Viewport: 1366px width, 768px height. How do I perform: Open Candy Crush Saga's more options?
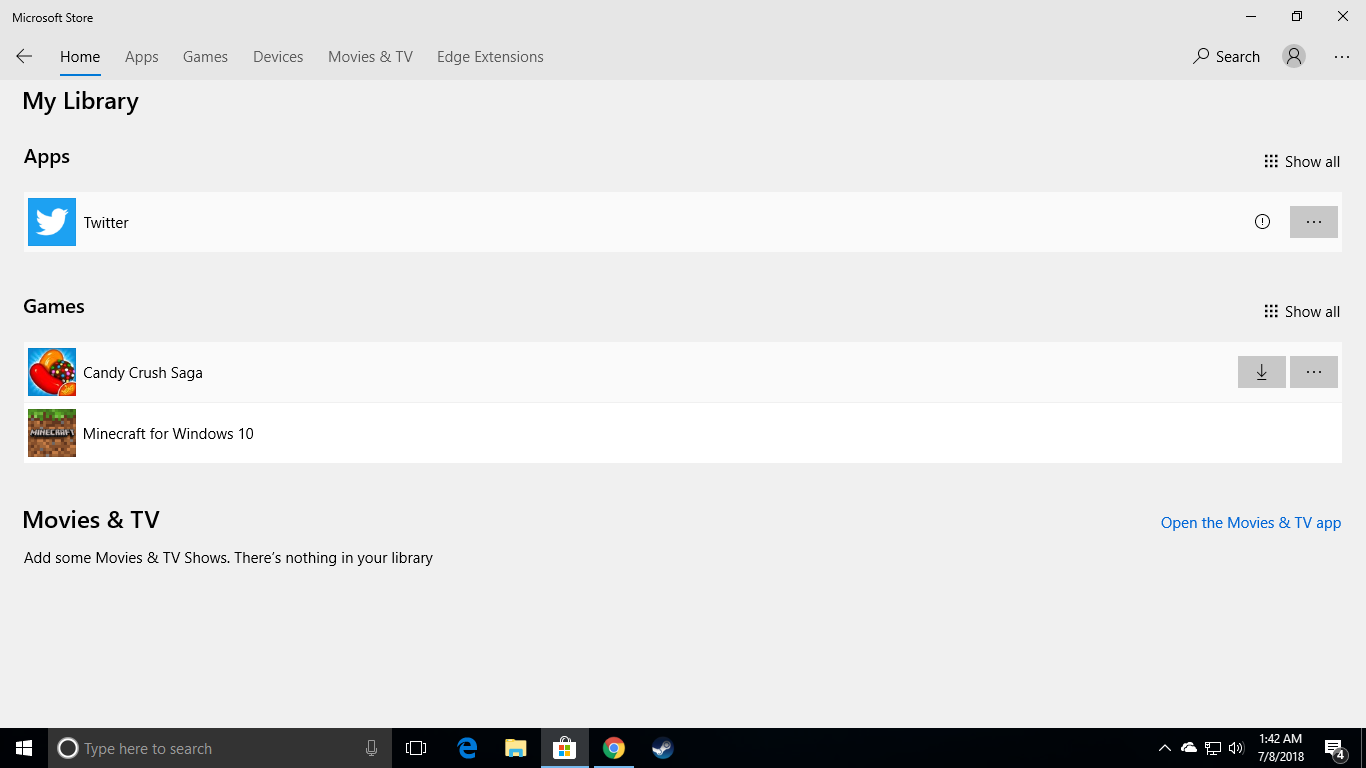1314,372
